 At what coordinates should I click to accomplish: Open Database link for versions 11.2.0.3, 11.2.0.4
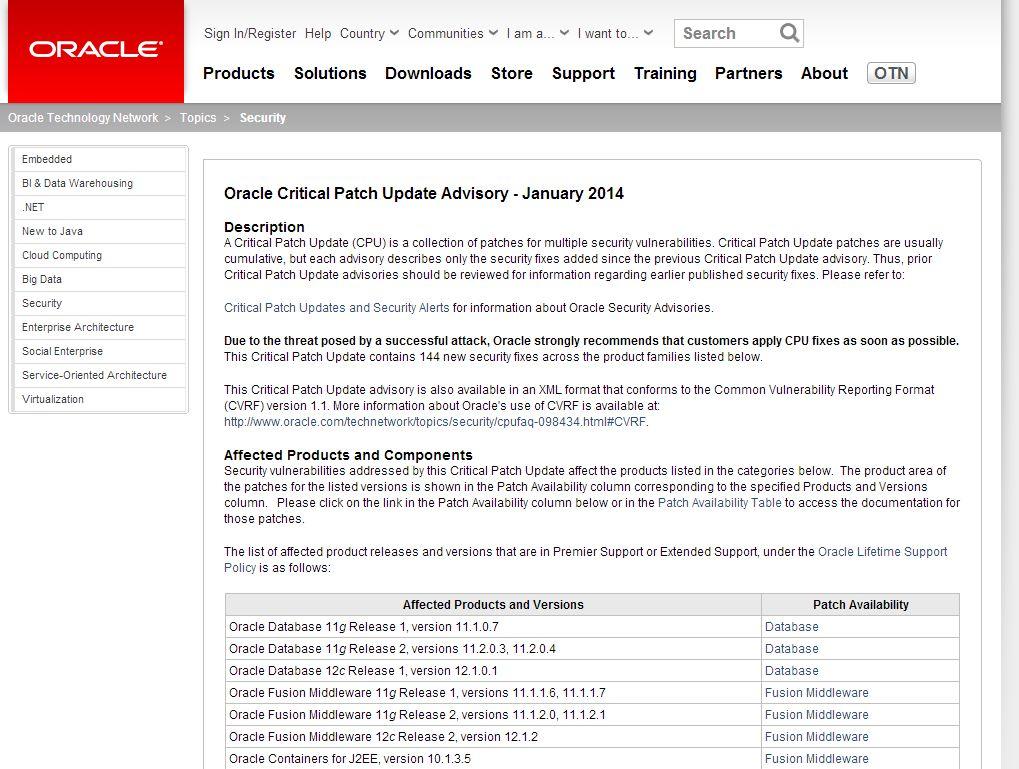792,649
